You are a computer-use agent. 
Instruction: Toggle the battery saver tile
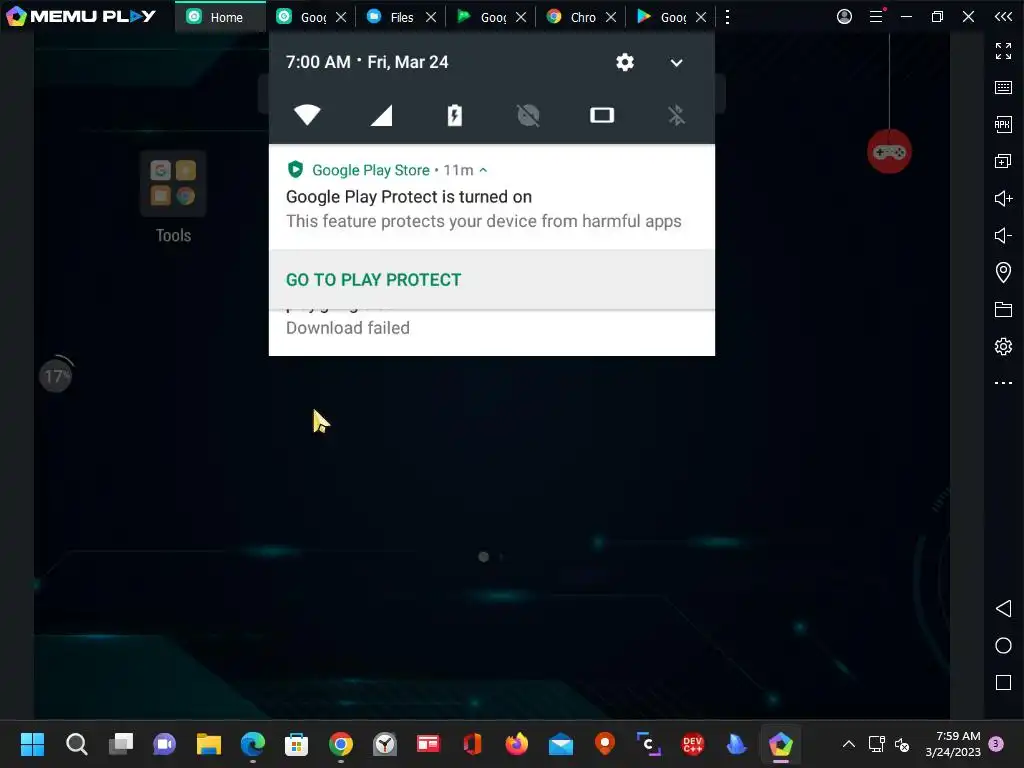[455, 115]
